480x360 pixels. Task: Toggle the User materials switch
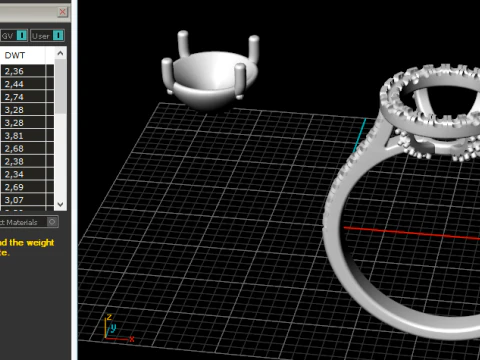[58, 35]
